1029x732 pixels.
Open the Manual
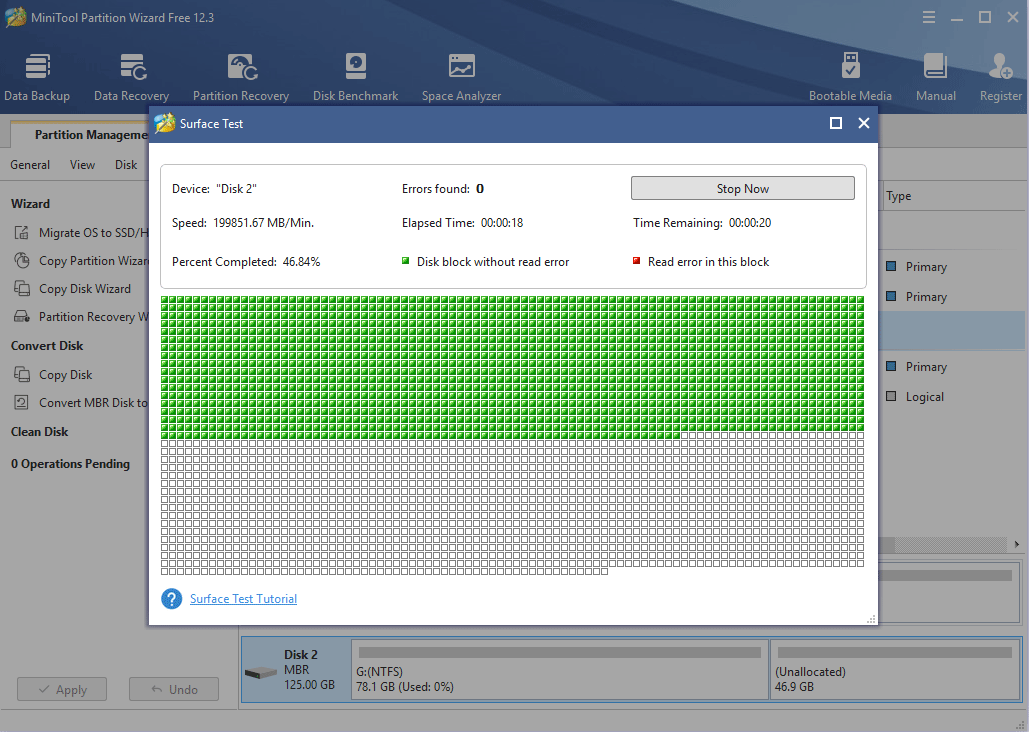[935, 77]
